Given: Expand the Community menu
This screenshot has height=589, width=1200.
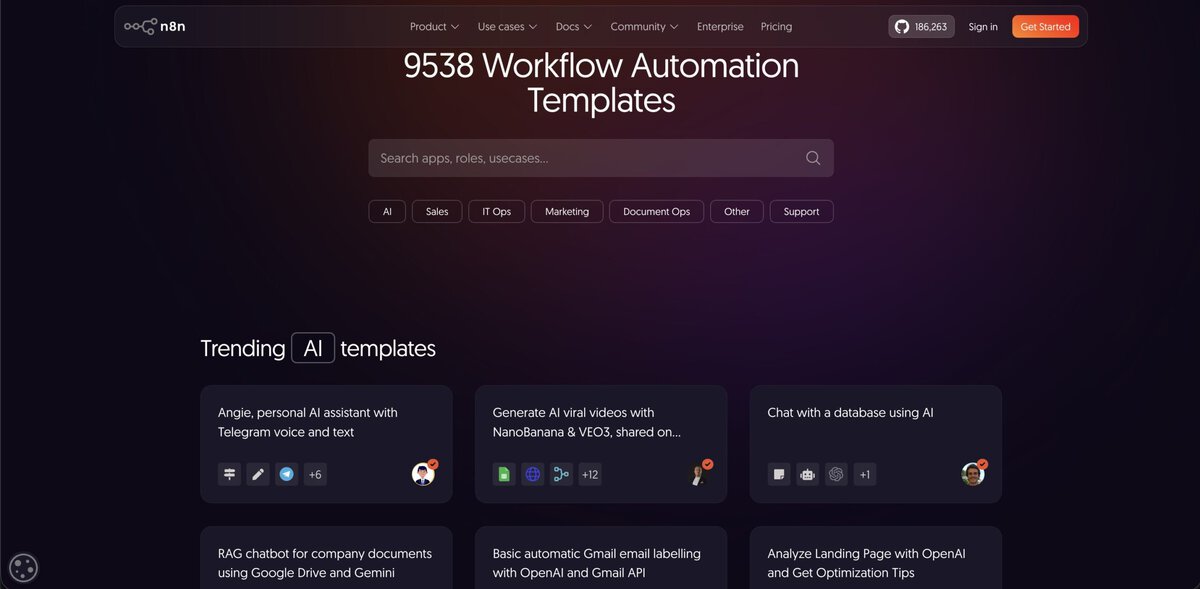Looking at the screenshot, I should [x=644, y=27].
